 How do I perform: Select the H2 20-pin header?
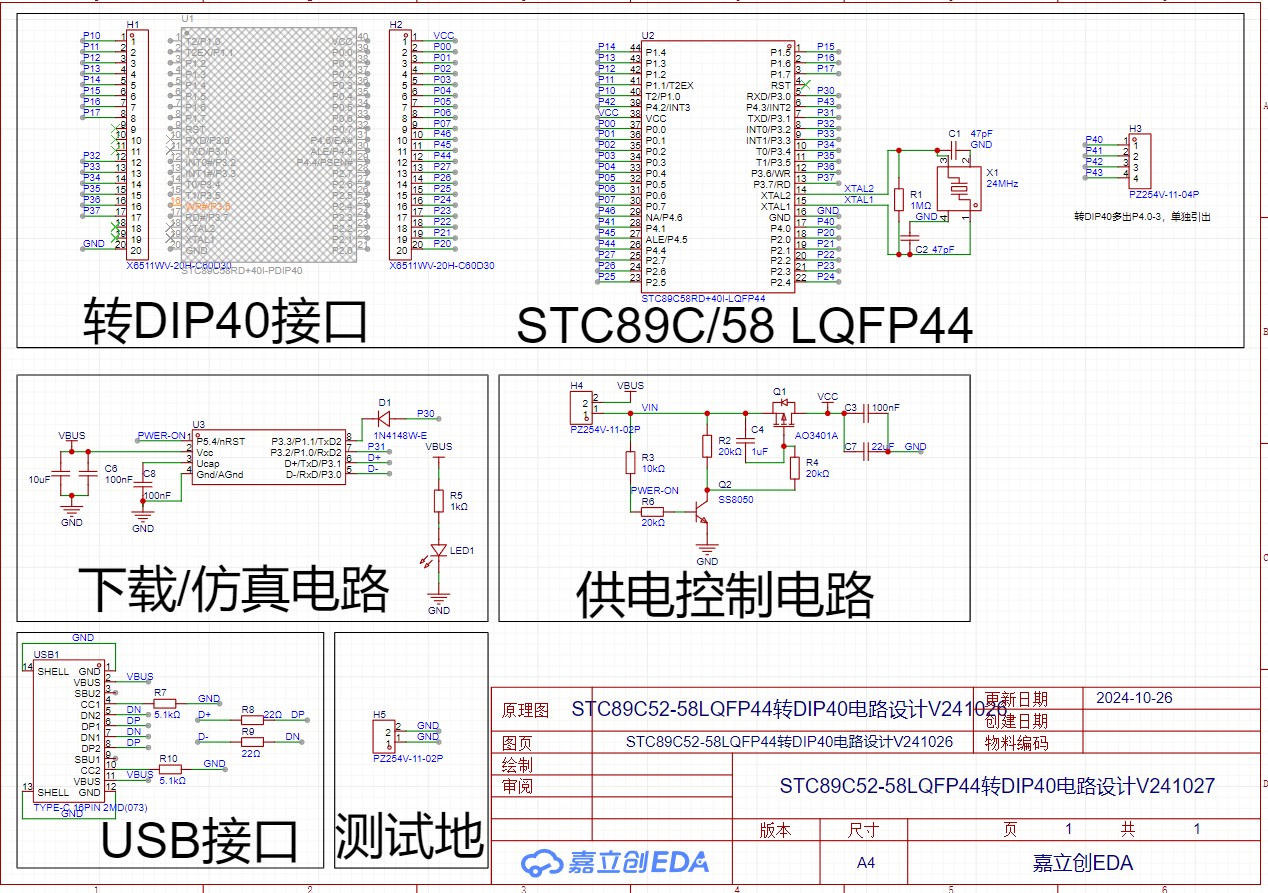[x=402, y=144]
